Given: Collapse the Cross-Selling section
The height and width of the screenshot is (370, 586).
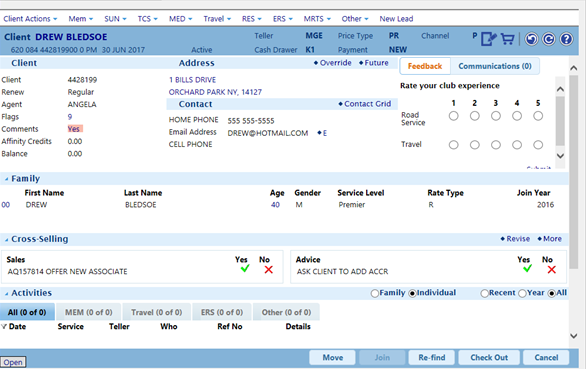Looking at the screenshot, I should [6, 240].
